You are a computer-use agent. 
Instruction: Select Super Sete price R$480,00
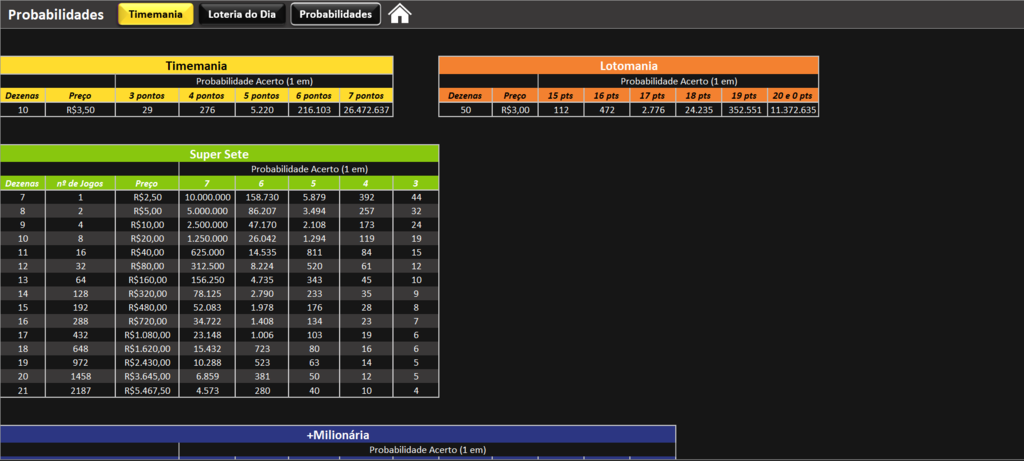147,307
